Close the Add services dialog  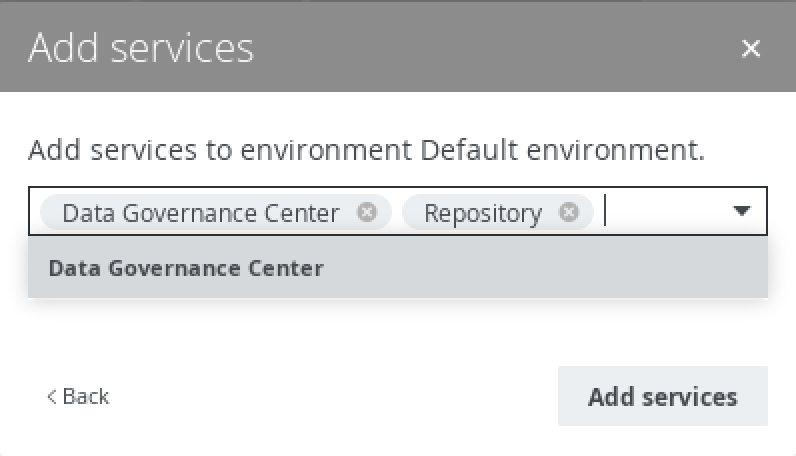pos(751,48)
